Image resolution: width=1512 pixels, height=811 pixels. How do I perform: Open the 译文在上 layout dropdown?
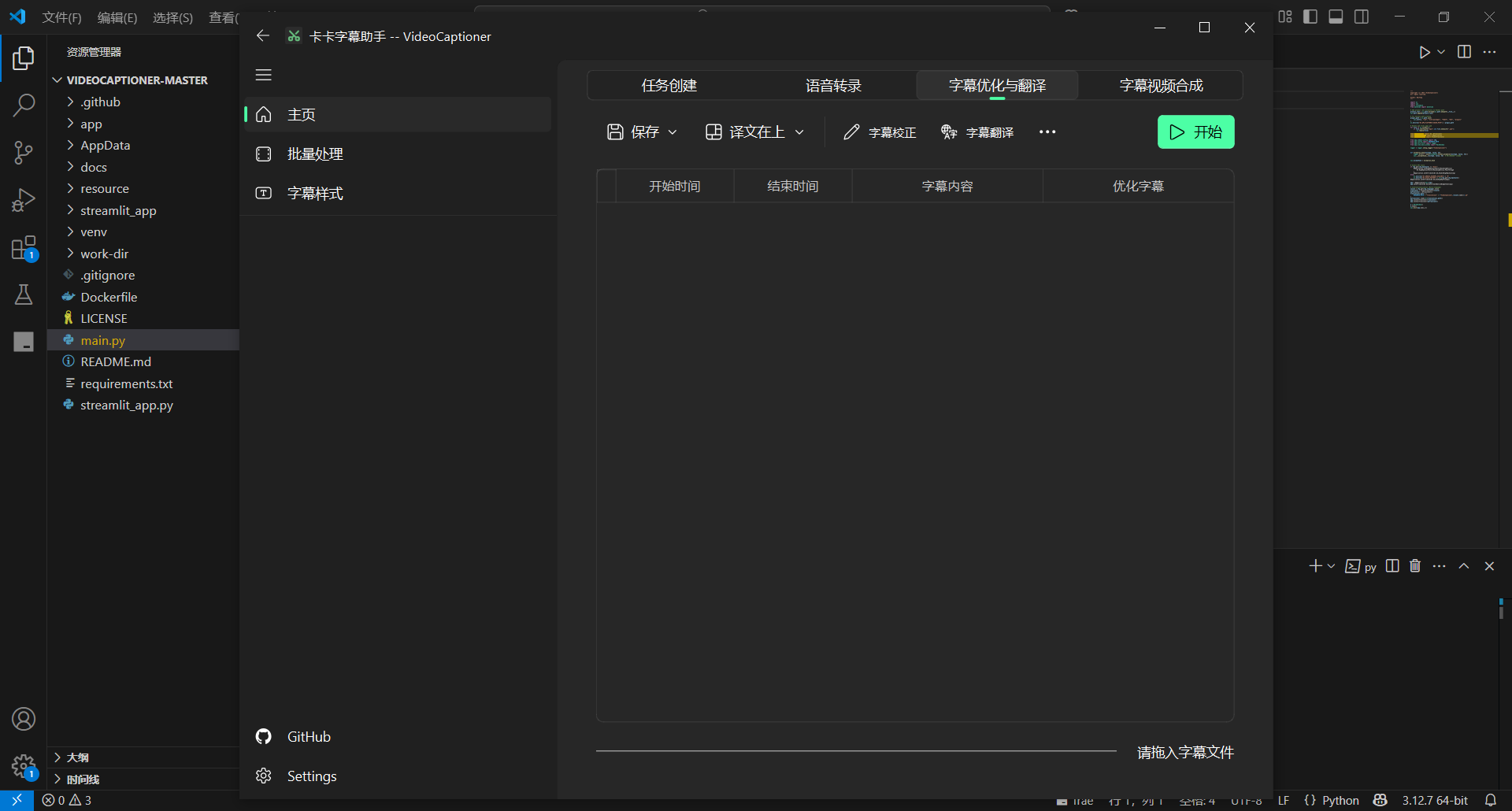point(800,131)
